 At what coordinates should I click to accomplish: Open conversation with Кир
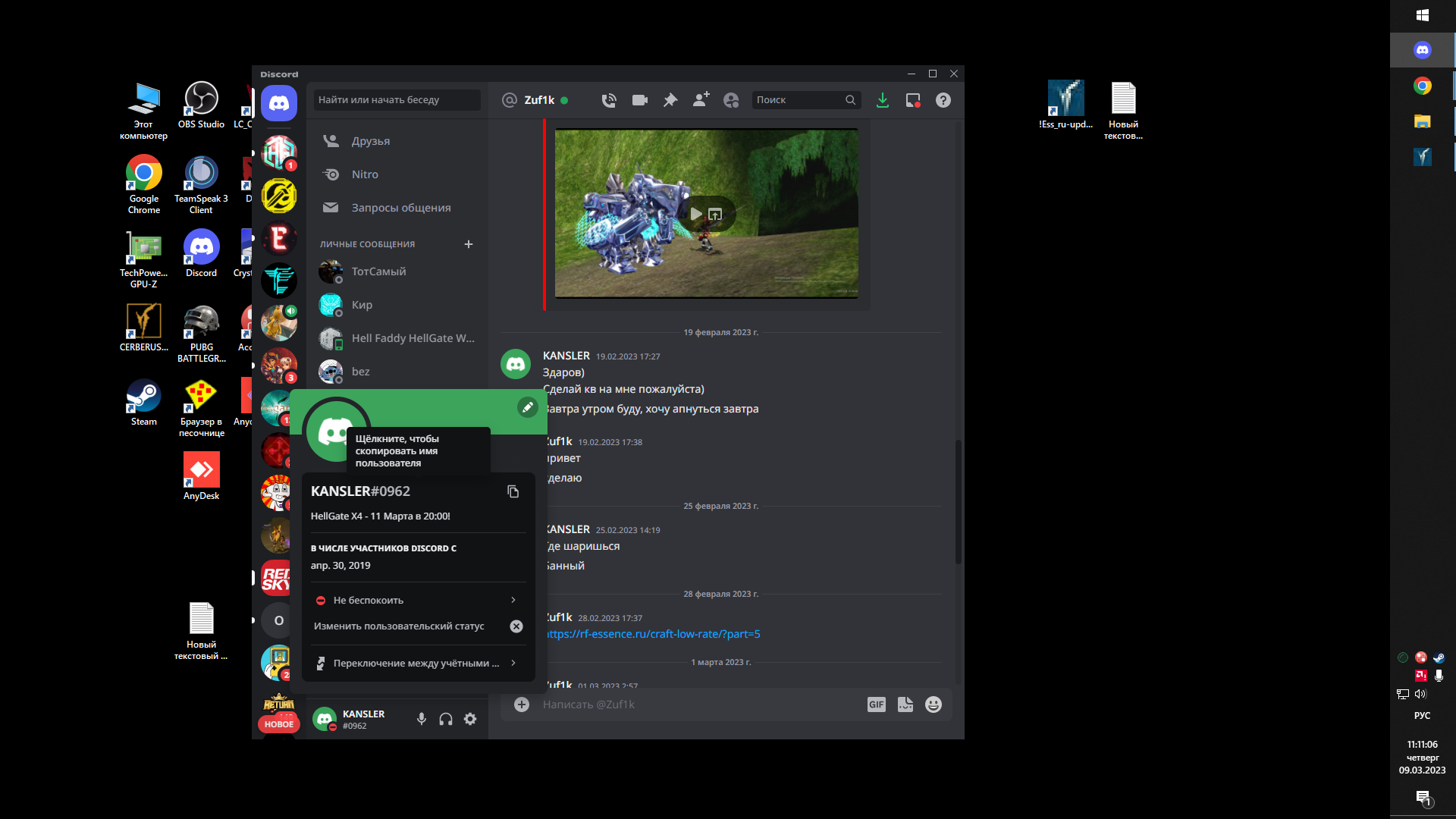(x=397, y=305)
